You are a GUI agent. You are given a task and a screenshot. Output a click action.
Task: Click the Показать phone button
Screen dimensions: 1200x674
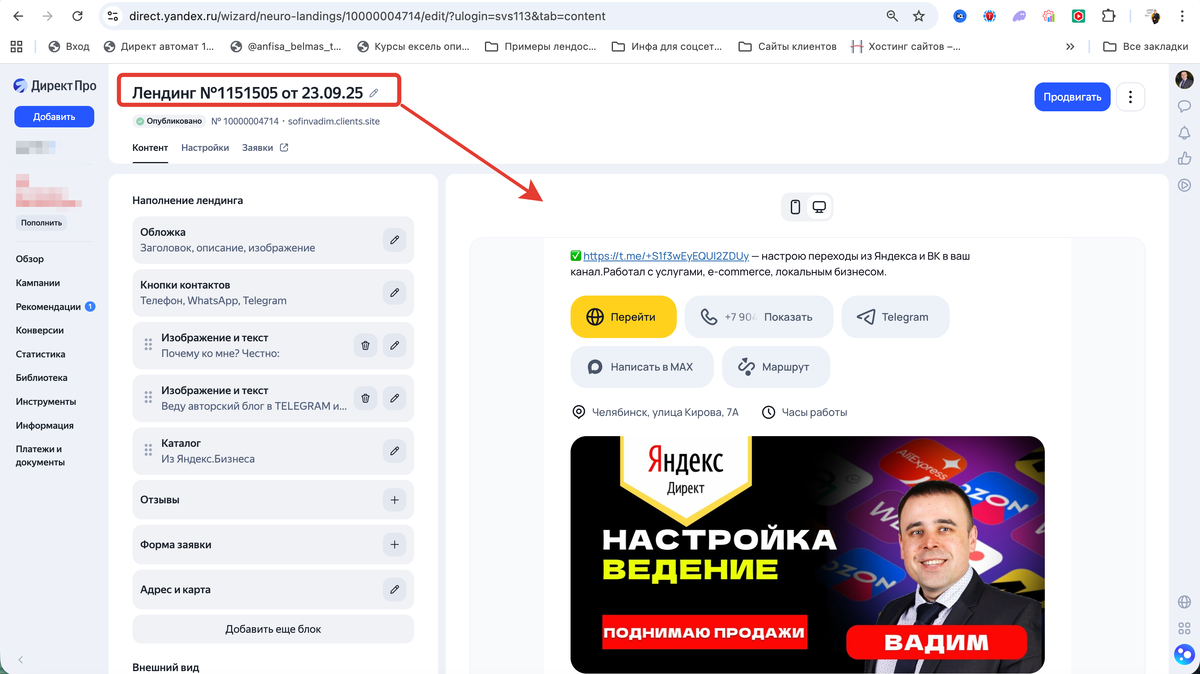[760, 317]
